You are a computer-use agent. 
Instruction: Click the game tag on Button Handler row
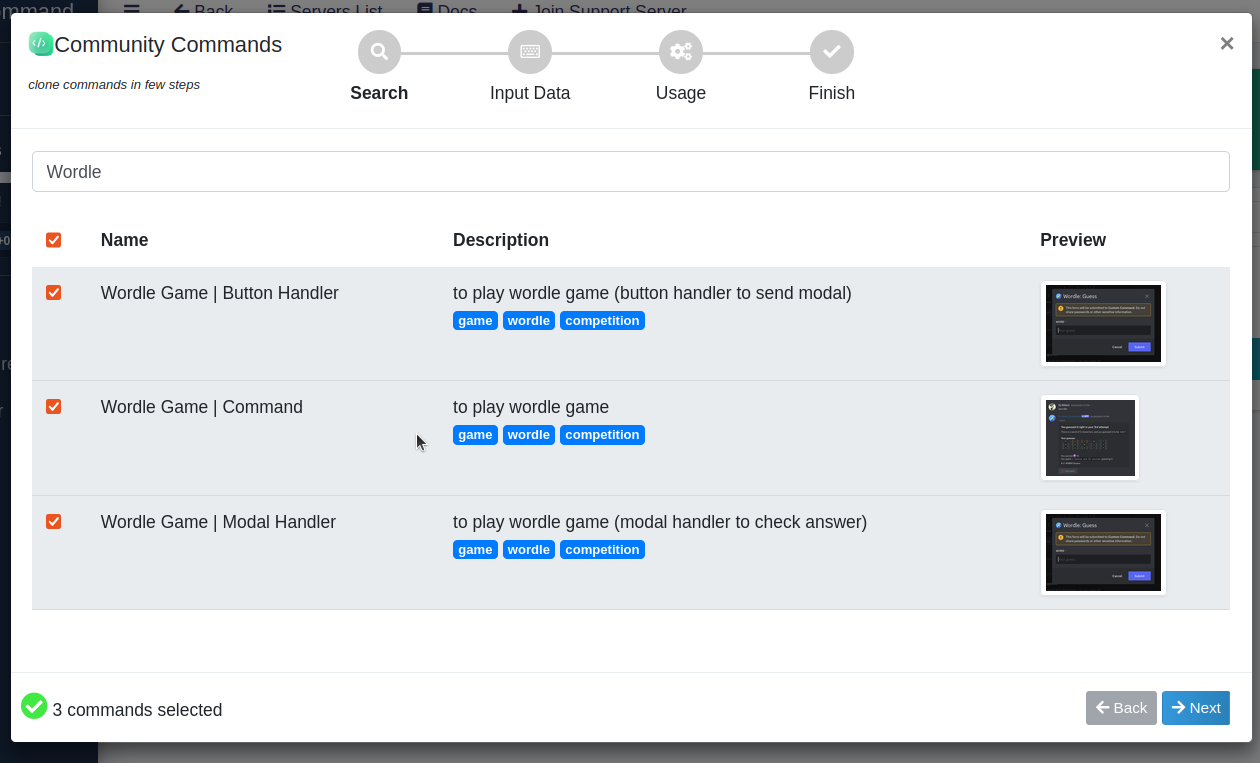coord(475,321)
